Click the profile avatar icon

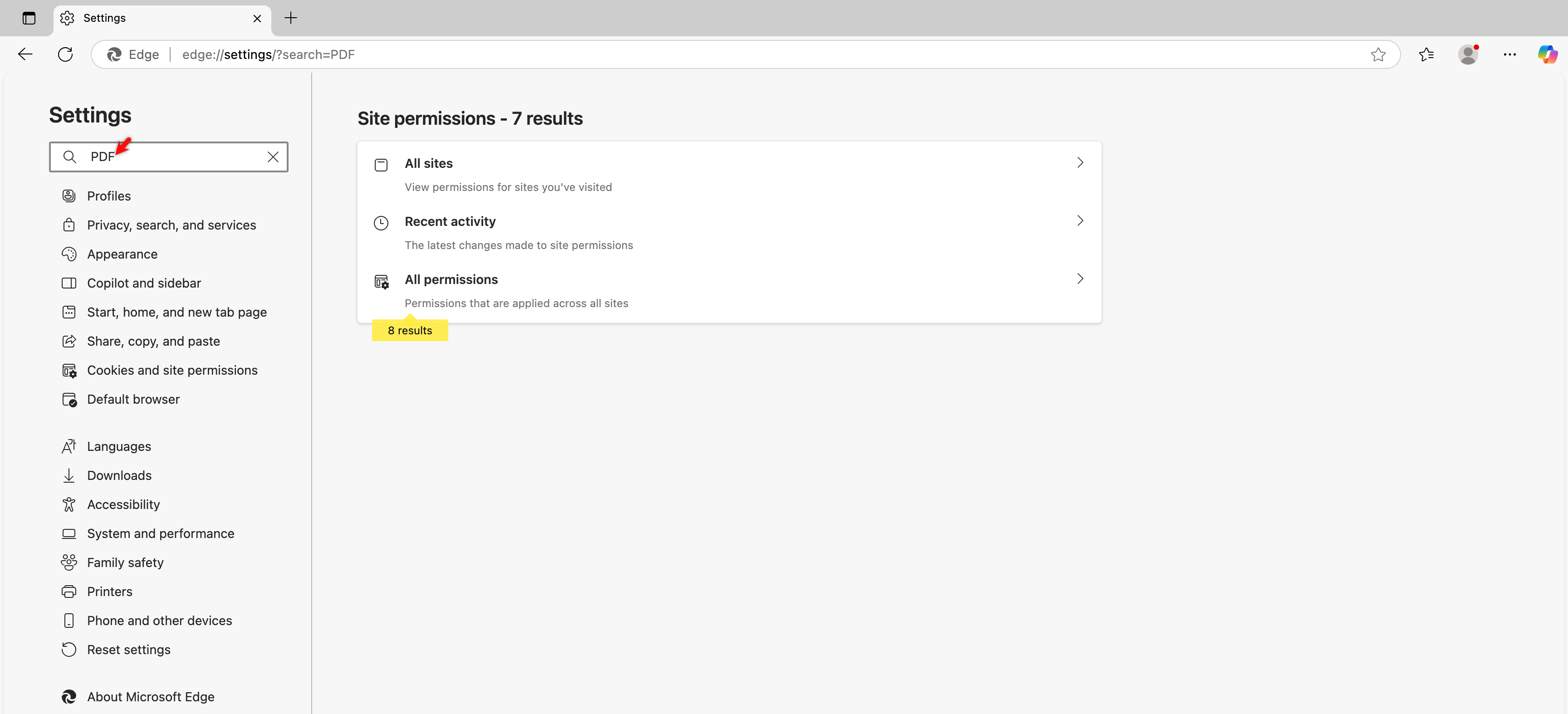point(1468,54)
